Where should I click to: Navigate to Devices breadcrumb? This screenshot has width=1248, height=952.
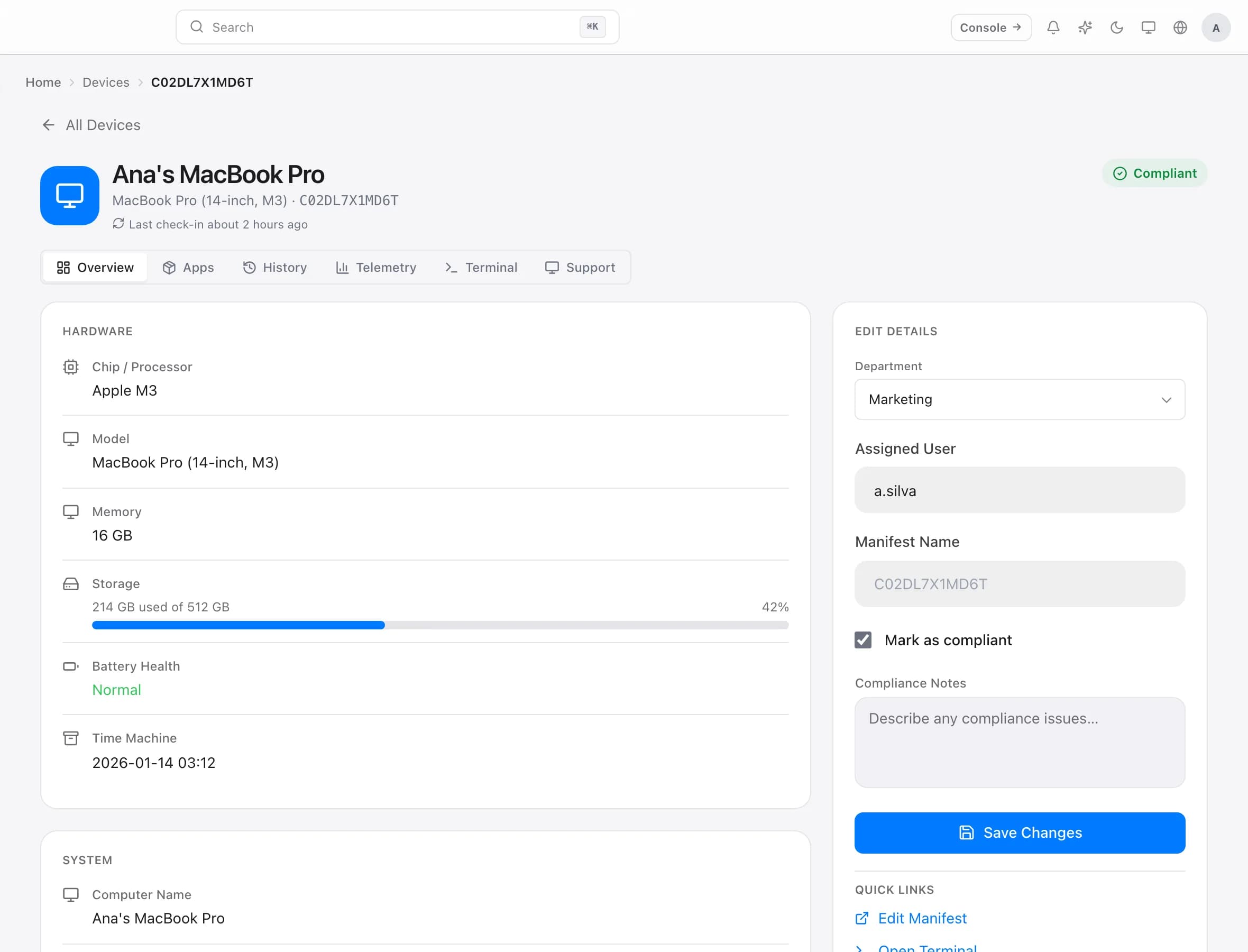pos(106,82)
